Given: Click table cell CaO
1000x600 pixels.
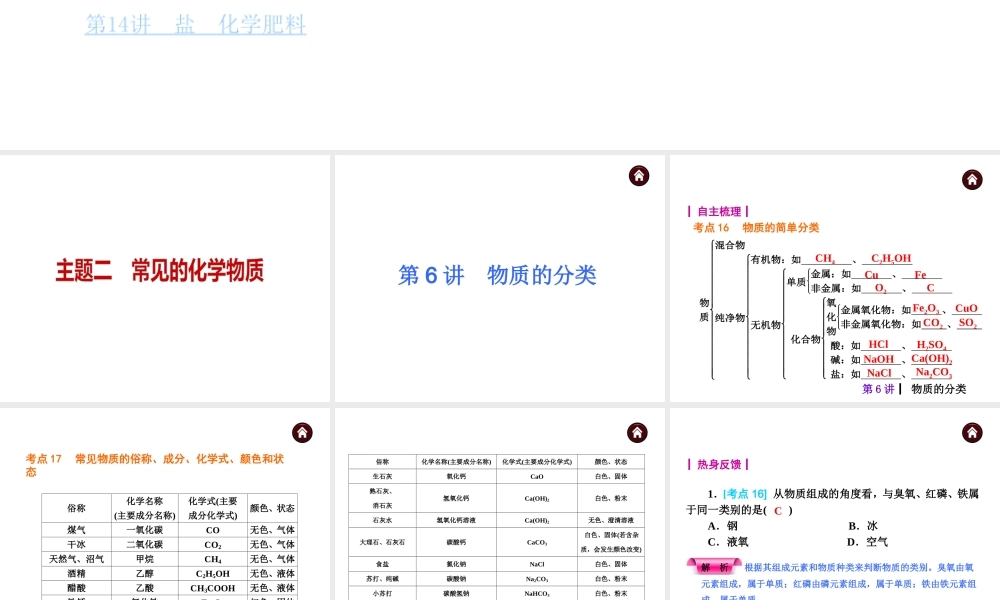Looking at the screenshot, I should click(536, 476).
